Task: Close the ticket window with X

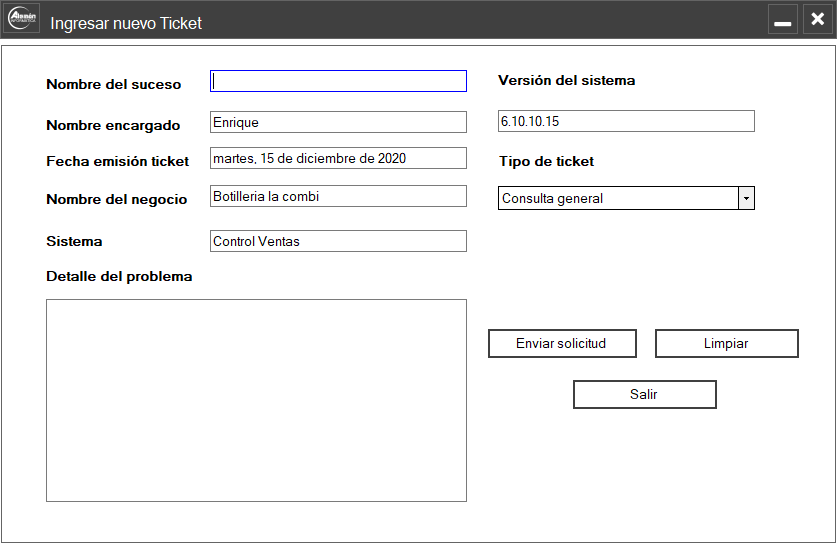Action: pyautogui.click(x=817, y=20)
